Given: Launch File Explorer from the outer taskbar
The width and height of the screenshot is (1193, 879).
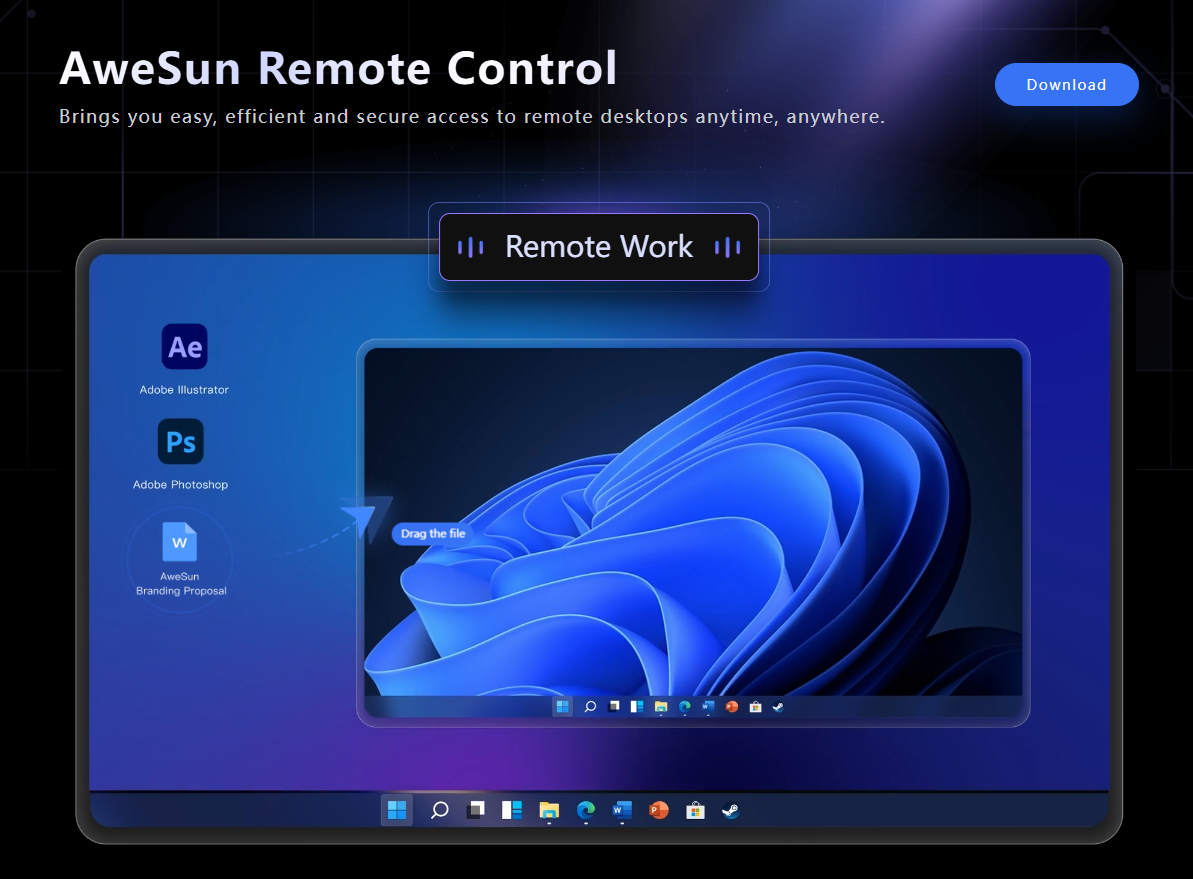Looking at the screenshot, I should 549,811.
